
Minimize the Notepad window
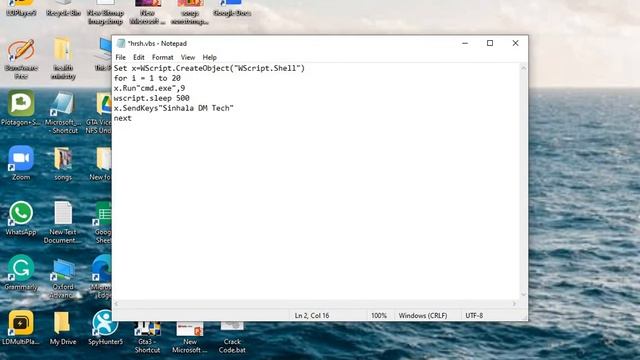[465, 43]
